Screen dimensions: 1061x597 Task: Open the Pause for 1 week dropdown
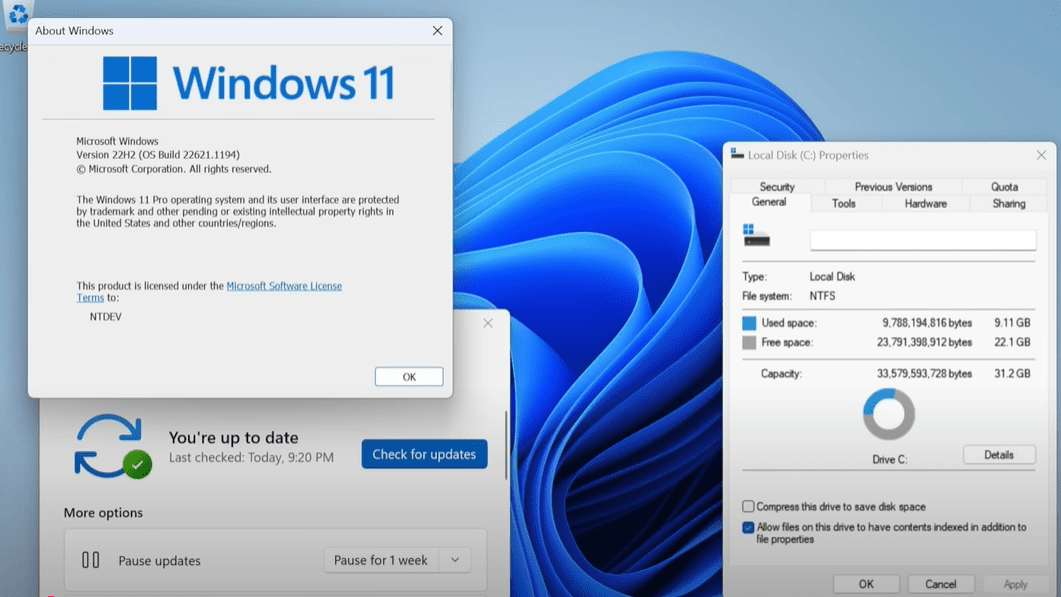(455, 560)
